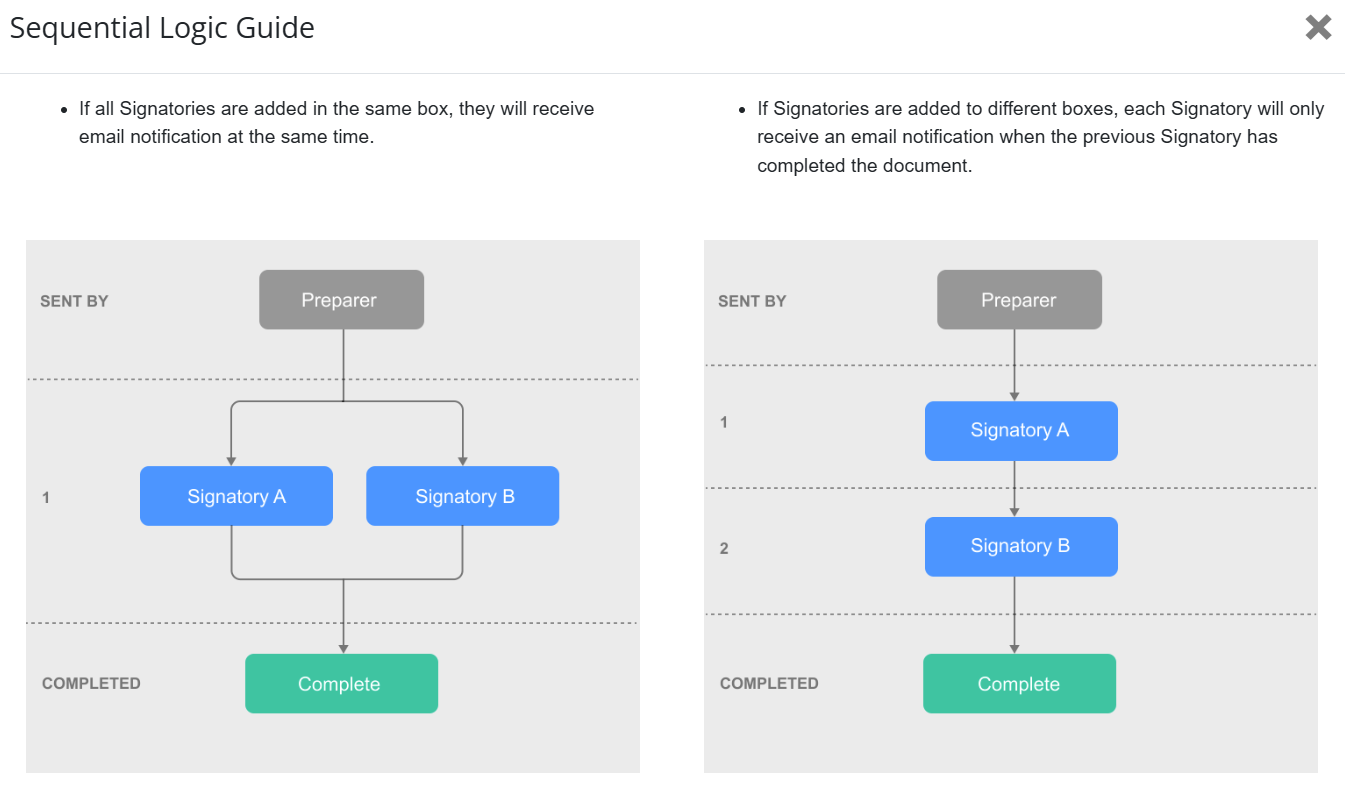The height and width of the screenshot is (795, 1345).
Task: Click the green Complete box on right
Action: (x=1019, y=684)
